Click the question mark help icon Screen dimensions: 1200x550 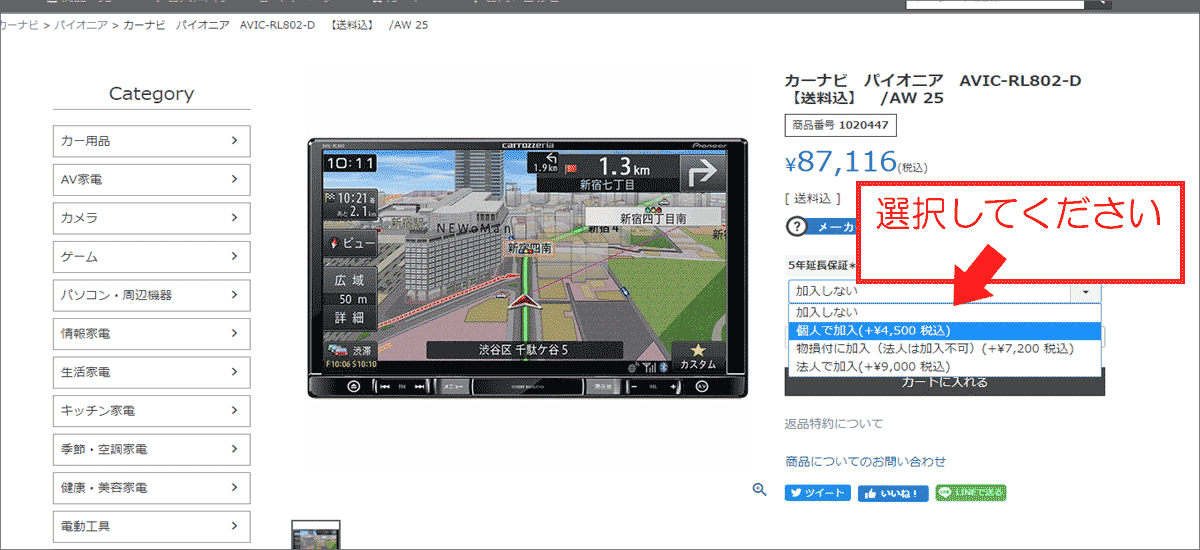796,227
